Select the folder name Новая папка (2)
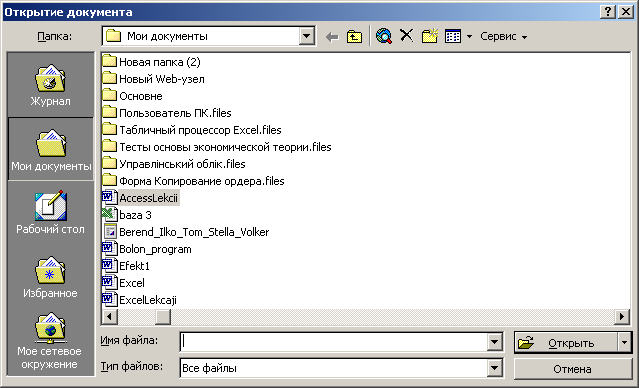639x388 pixels. click(160, 62)
